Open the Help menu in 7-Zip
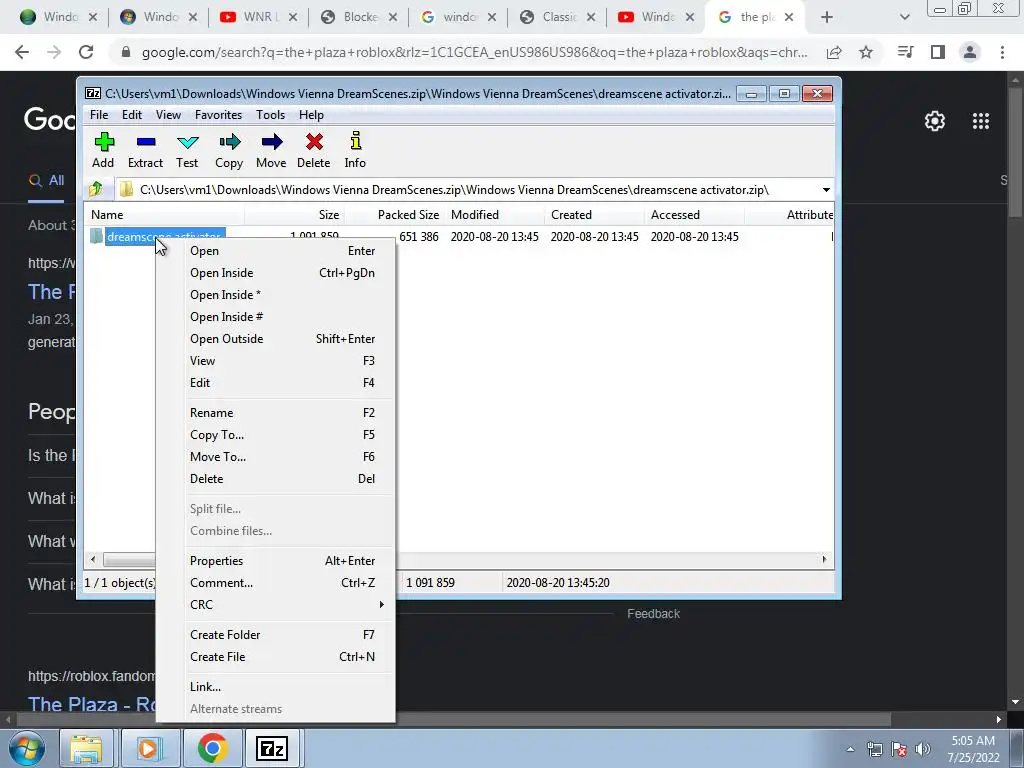This screenshot has width=1024, height=768. point(312,115)
